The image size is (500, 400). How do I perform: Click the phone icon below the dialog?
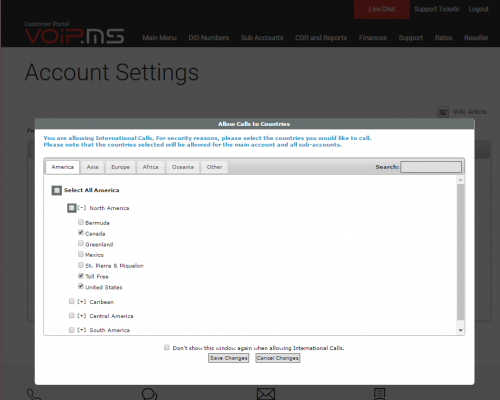[x=34, y=394]
